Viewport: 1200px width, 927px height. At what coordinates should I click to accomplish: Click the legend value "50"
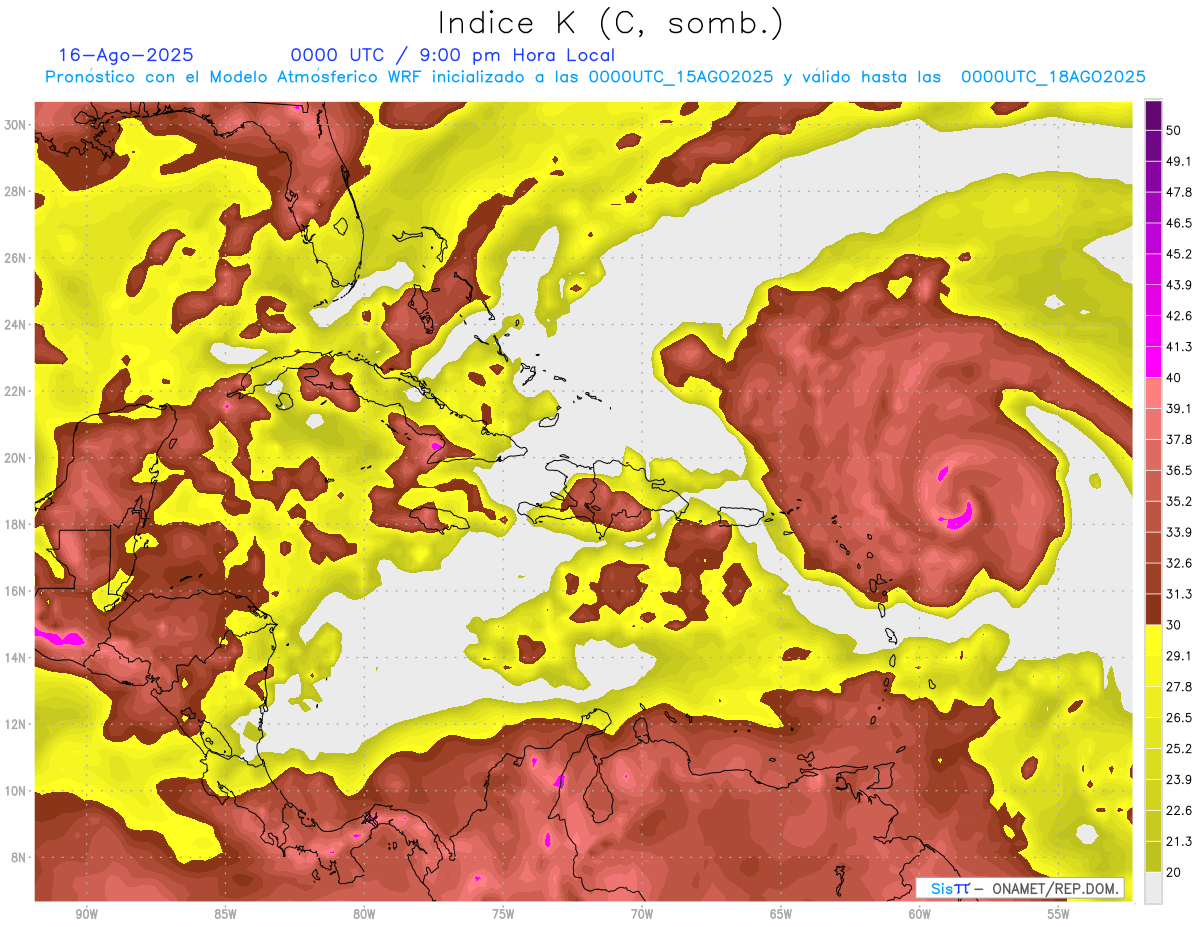tap(1175, 131)
